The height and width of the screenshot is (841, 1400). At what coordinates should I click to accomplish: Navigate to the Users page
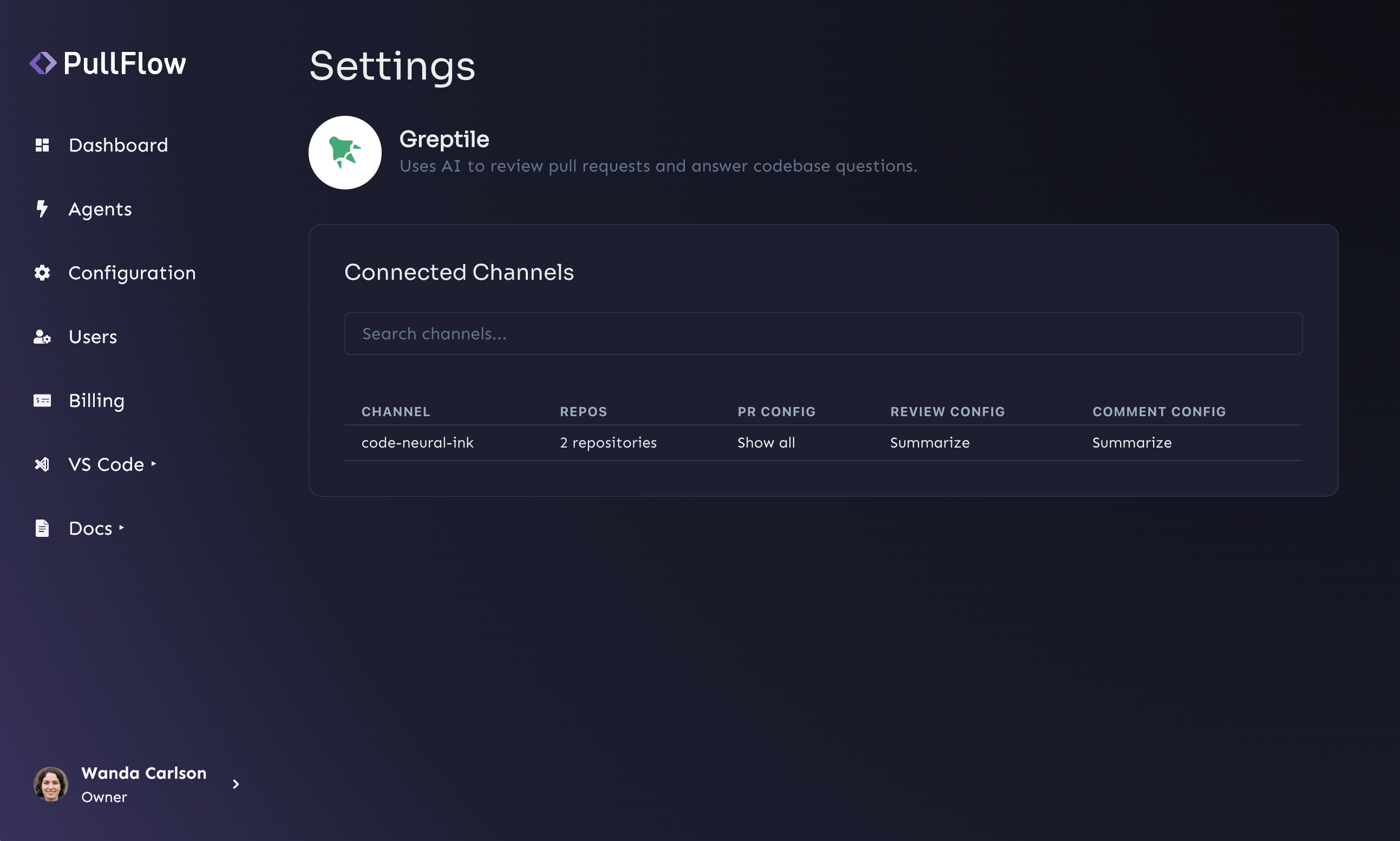93,337
